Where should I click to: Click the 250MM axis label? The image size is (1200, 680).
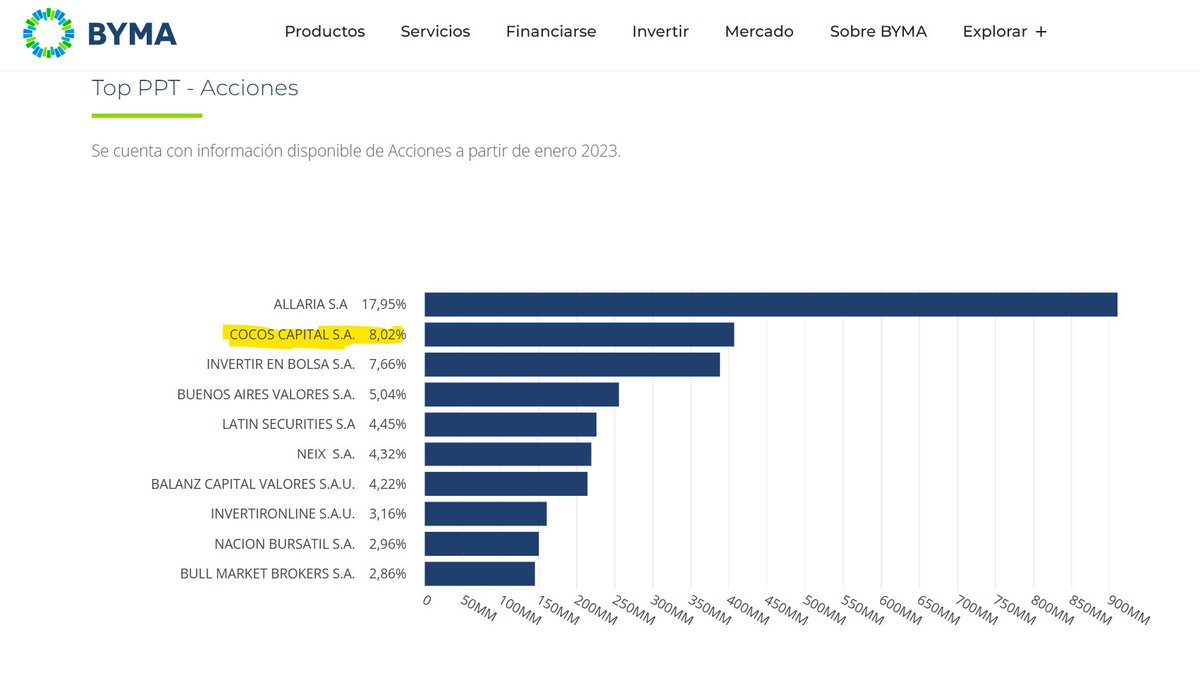click(636, 610)
